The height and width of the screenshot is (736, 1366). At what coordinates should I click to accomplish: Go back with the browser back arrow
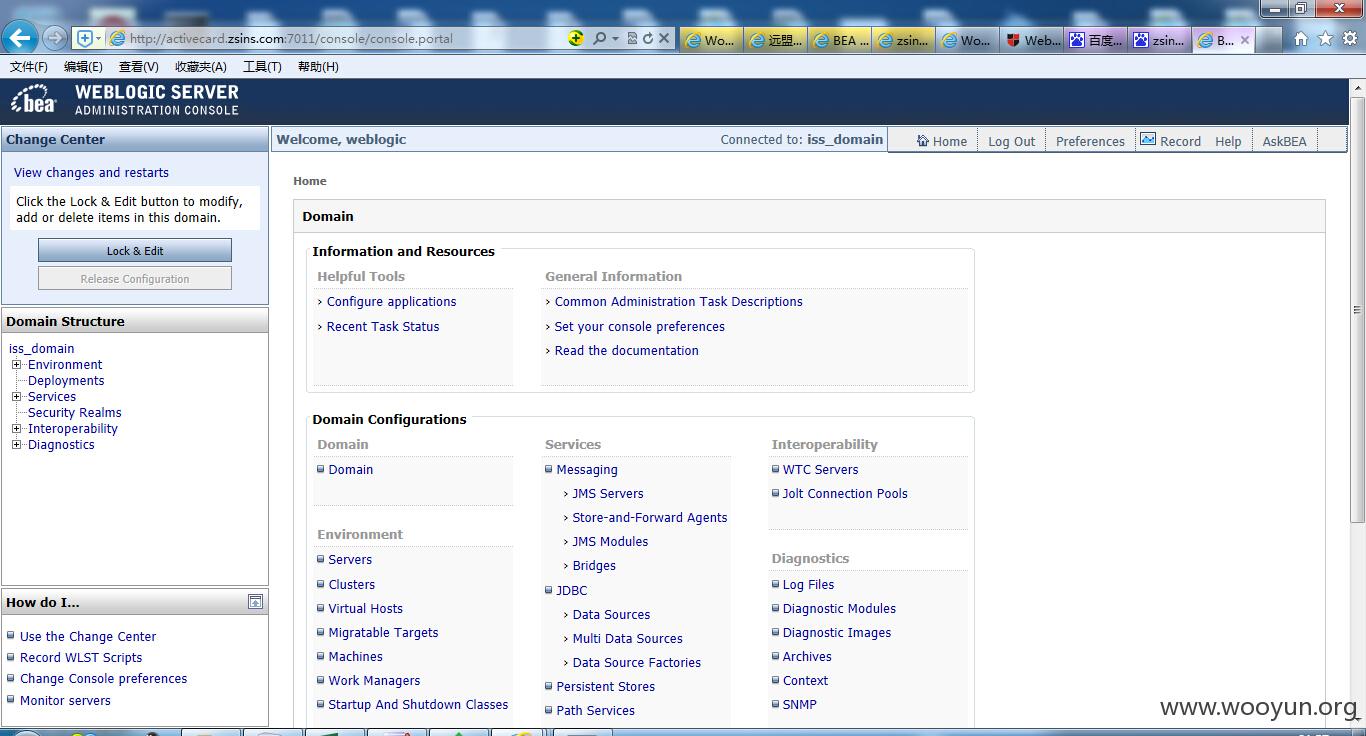pyautogui.click(x=20, y=38)
